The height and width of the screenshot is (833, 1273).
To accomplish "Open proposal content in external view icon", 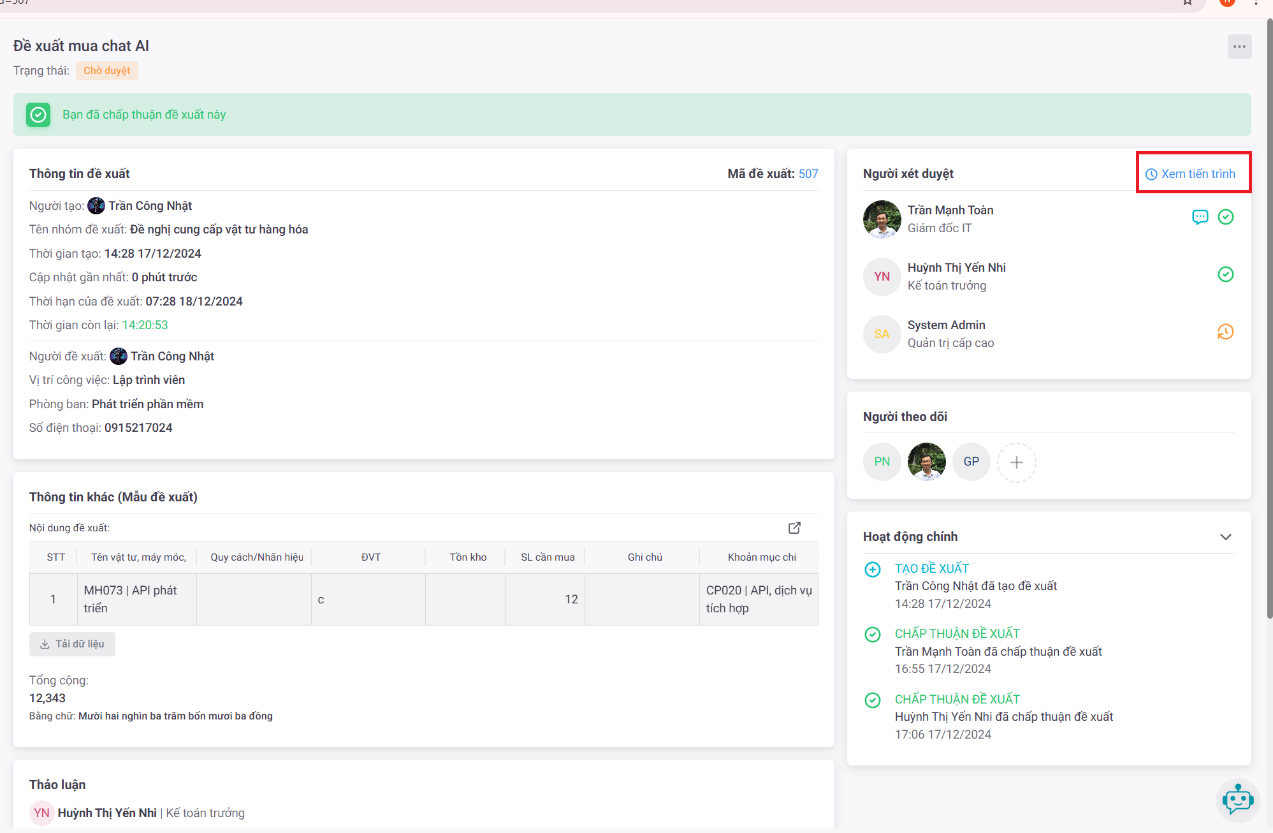I will (794, 528).
